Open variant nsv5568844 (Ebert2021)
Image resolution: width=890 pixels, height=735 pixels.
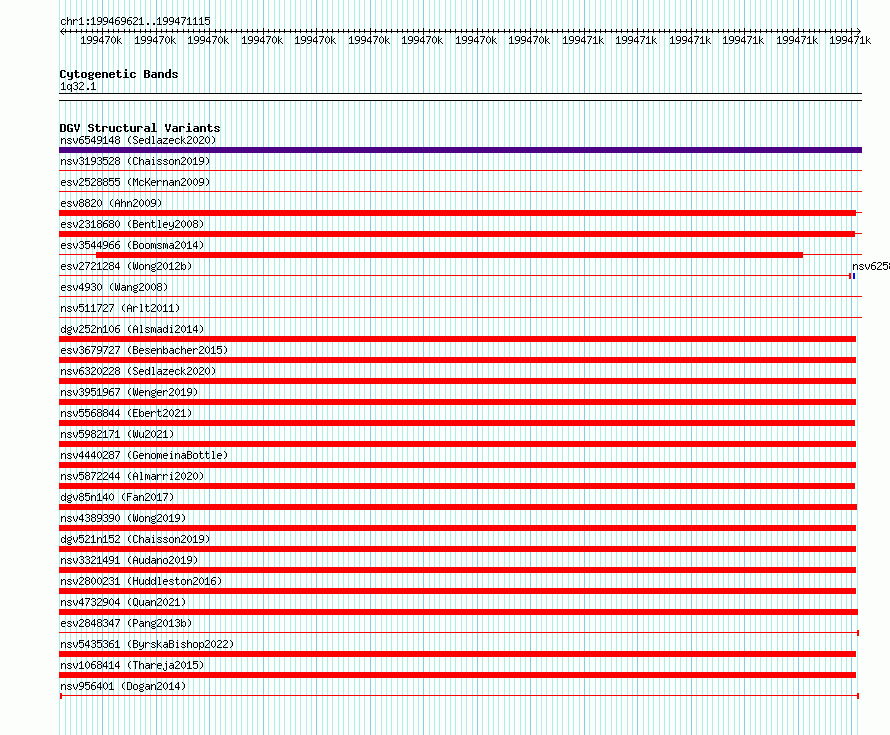pos(126,413)
